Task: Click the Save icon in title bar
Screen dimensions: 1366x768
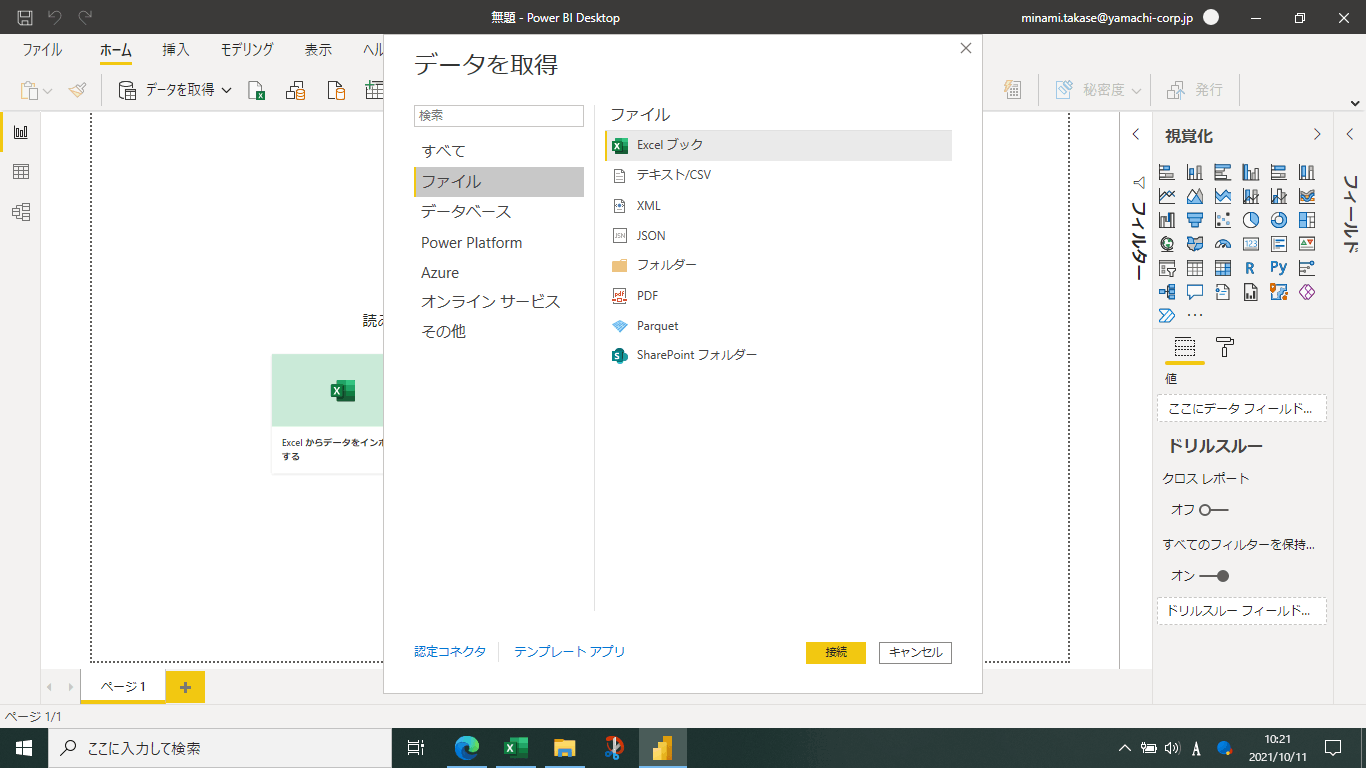Action: (x=25, y=17)
